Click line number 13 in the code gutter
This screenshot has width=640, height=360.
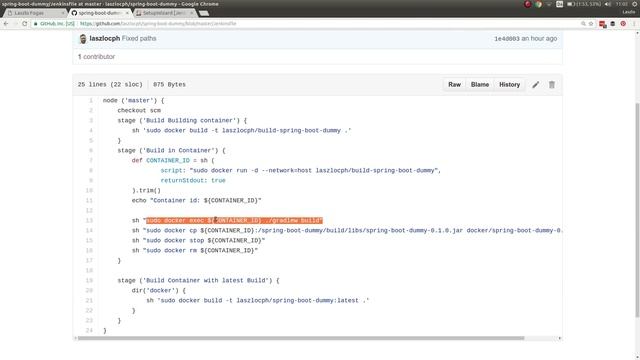(x=89, y=220)
